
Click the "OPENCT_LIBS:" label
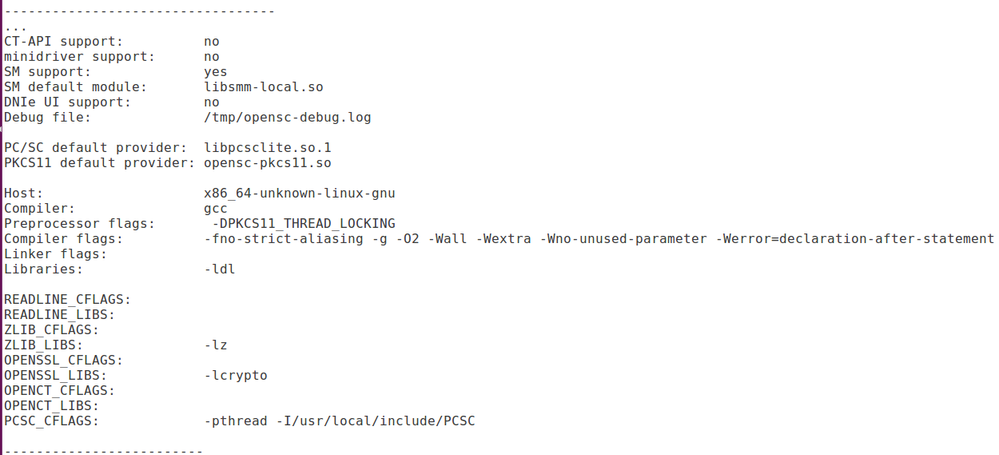click(51, 406)
